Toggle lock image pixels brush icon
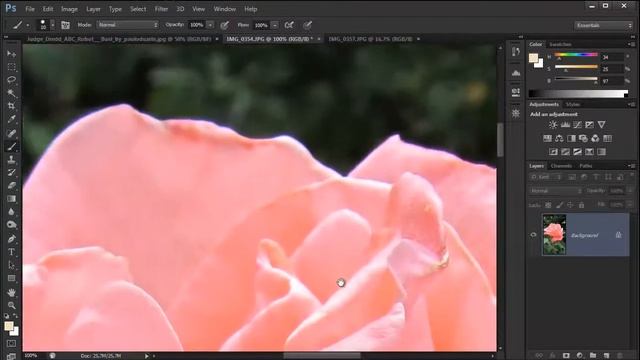 tap(559, 205)
